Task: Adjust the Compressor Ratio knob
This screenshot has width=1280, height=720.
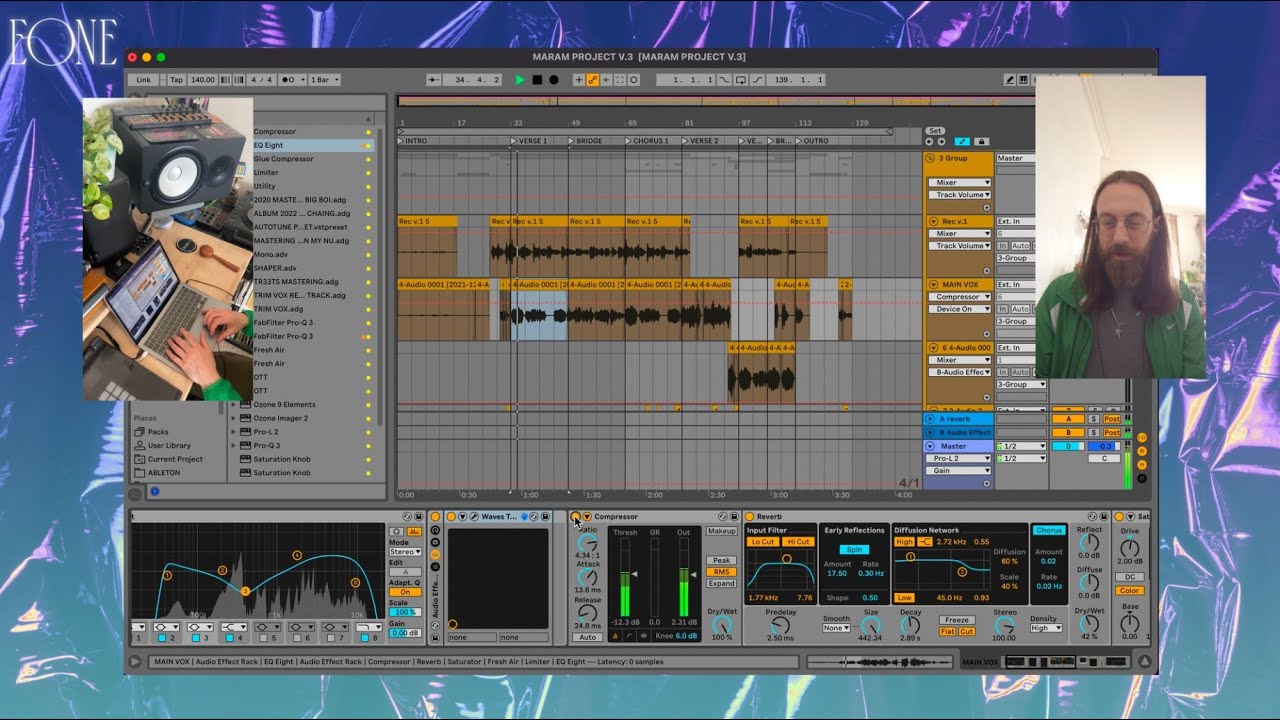Action: 588,542
